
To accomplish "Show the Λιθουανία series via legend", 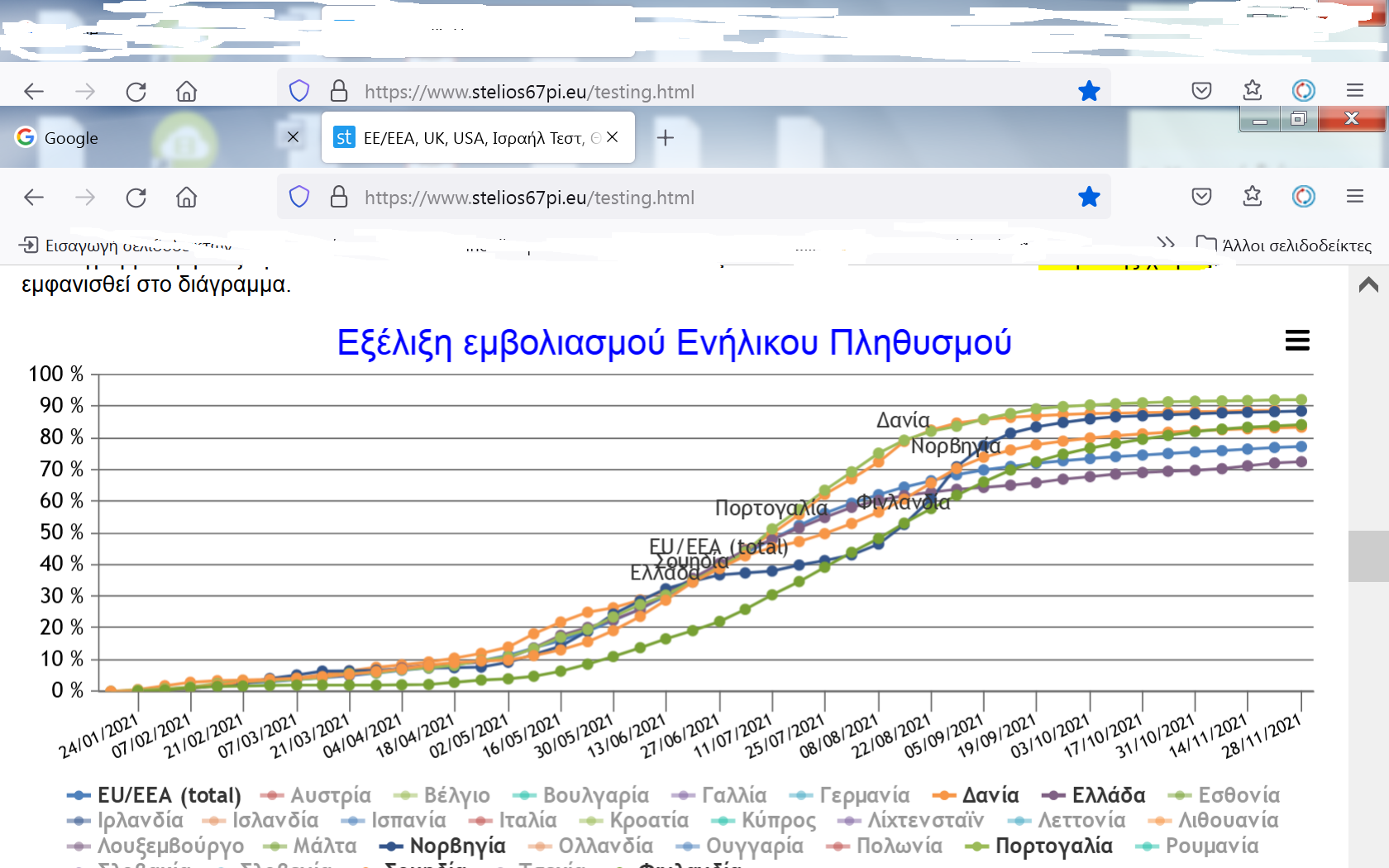I will [x=1213, y=820].
